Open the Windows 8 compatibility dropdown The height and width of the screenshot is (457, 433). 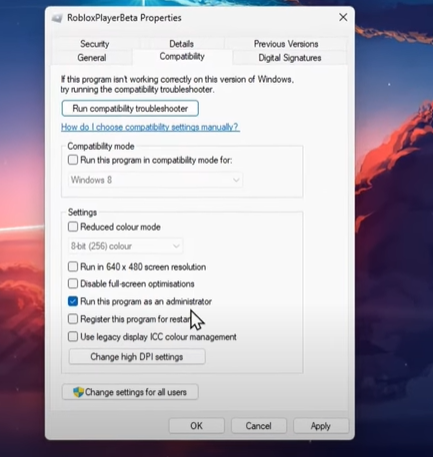coord(155,180)
